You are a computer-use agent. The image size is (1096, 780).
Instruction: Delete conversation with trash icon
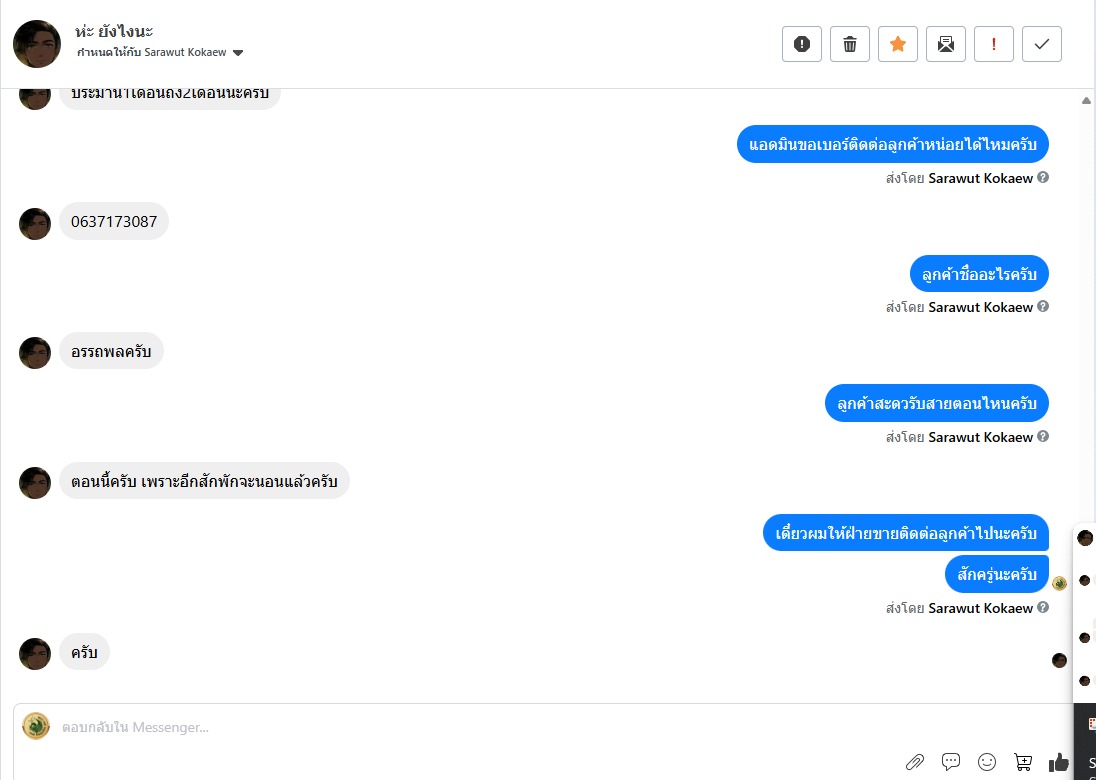tap(850, 44)
